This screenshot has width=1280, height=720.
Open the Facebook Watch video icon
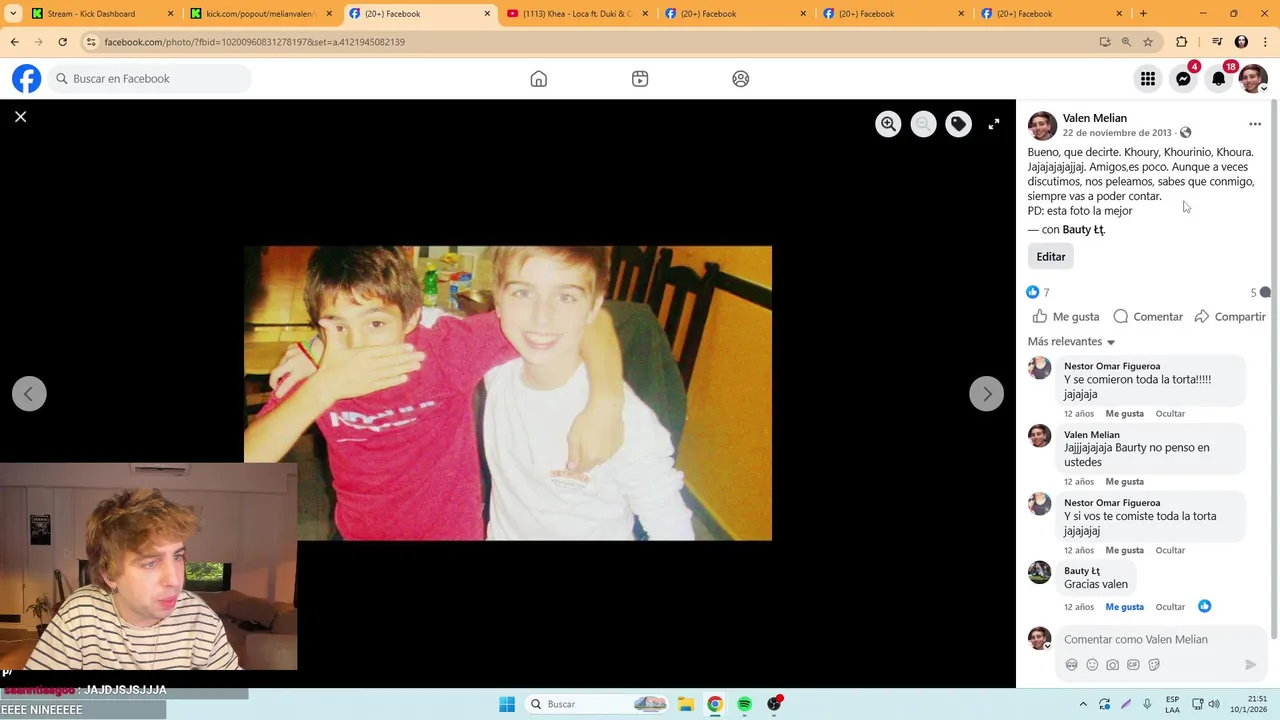click(640, 79)
